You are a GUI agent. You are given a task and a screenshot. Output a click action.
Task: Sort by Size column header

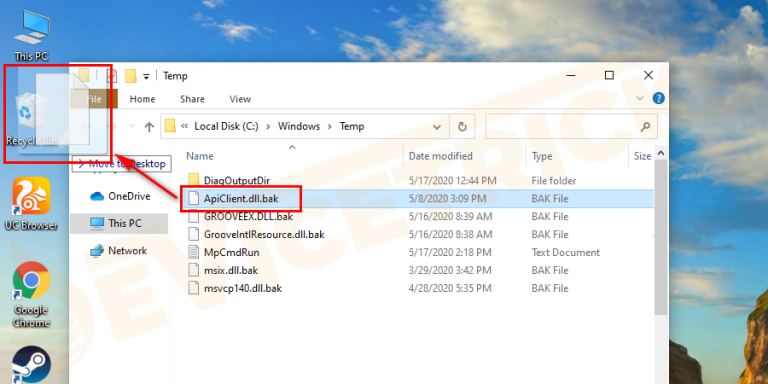point(642,156)
